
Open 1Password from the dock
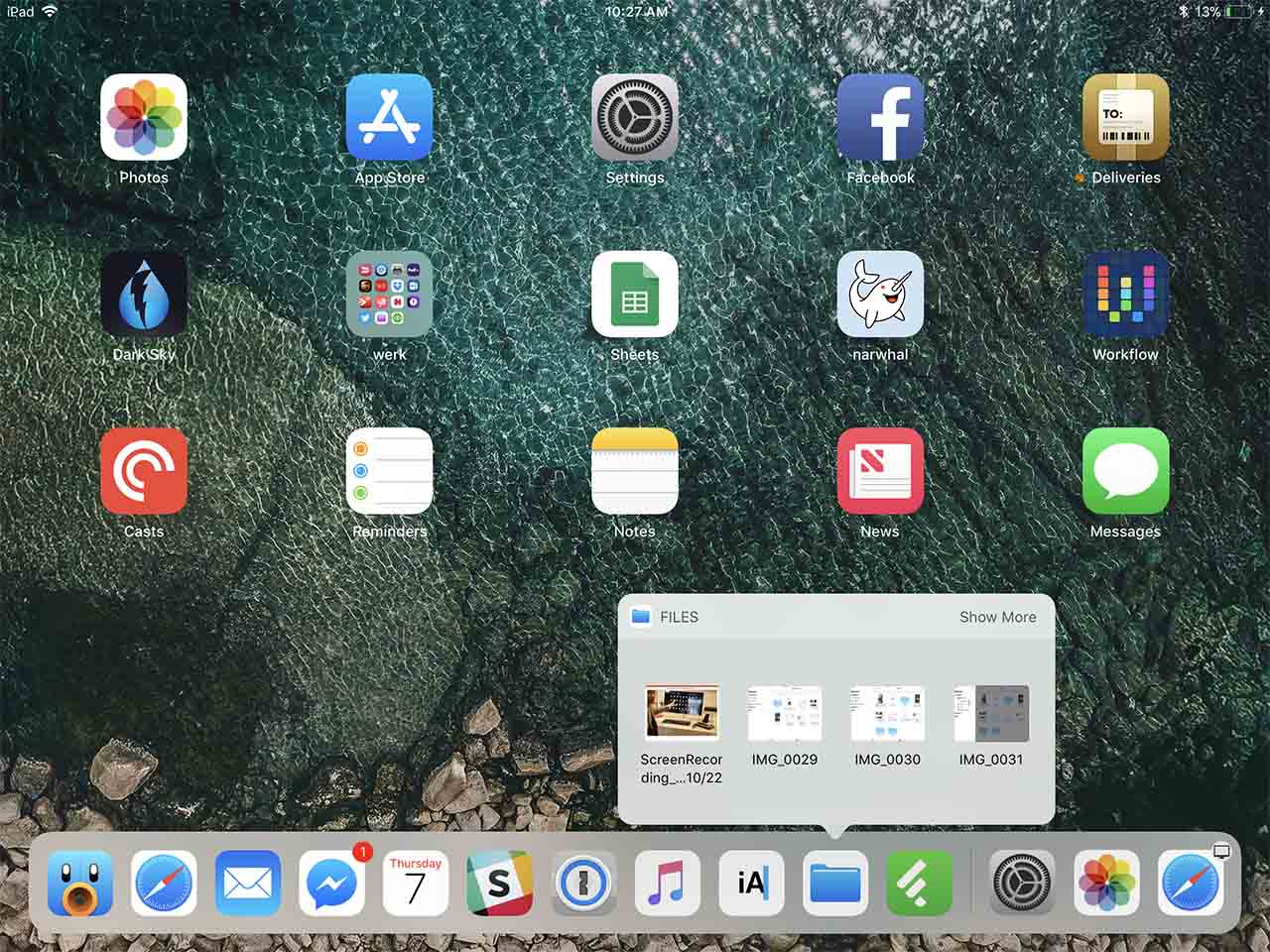(x=583, y=884)
